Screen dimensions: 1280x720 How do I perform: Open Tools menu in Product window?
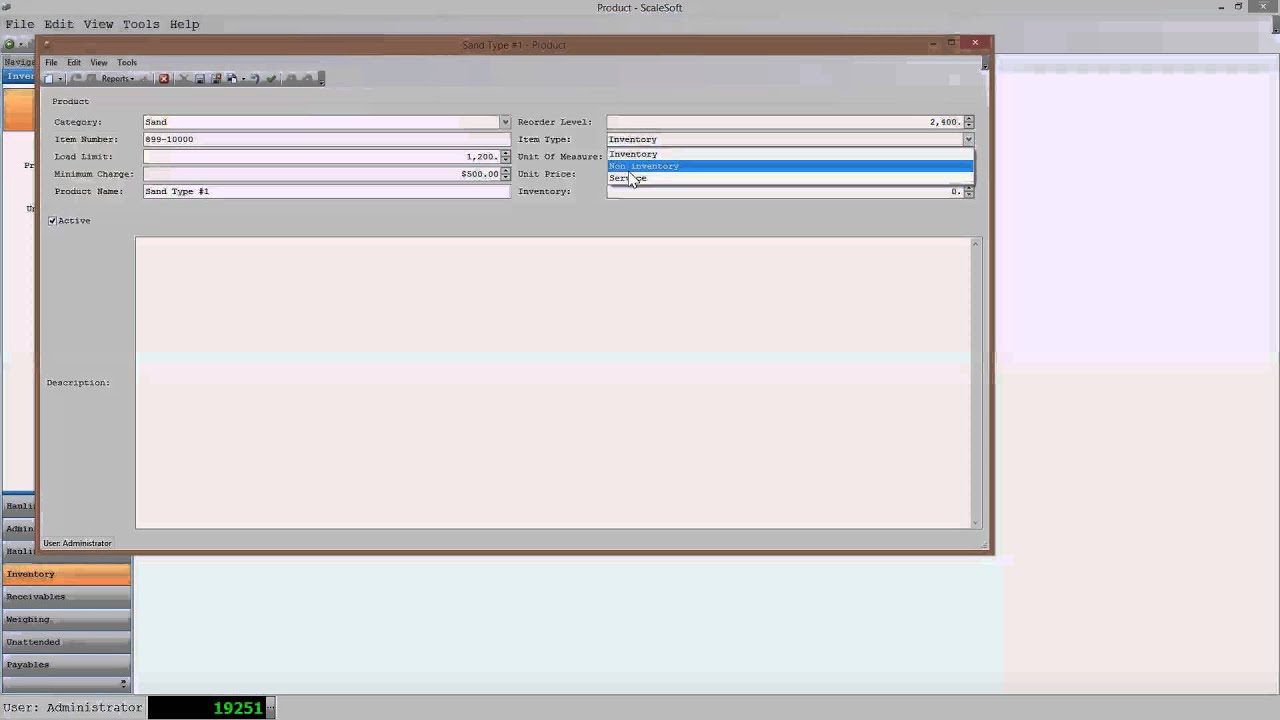(x=127, y=62)
